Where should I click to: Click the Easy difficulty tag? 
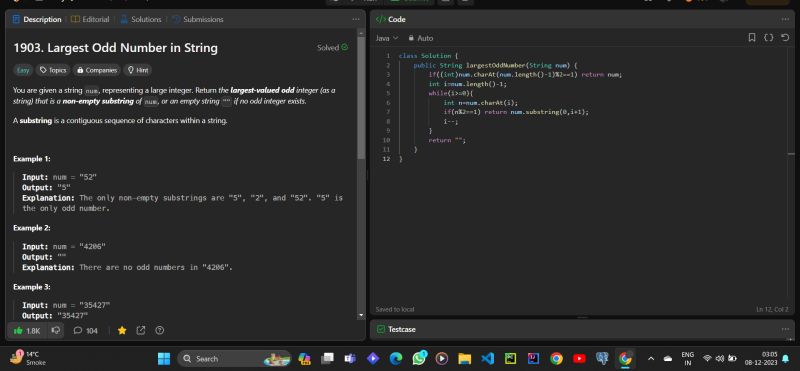pyautogui.click(x=23, y=70)
